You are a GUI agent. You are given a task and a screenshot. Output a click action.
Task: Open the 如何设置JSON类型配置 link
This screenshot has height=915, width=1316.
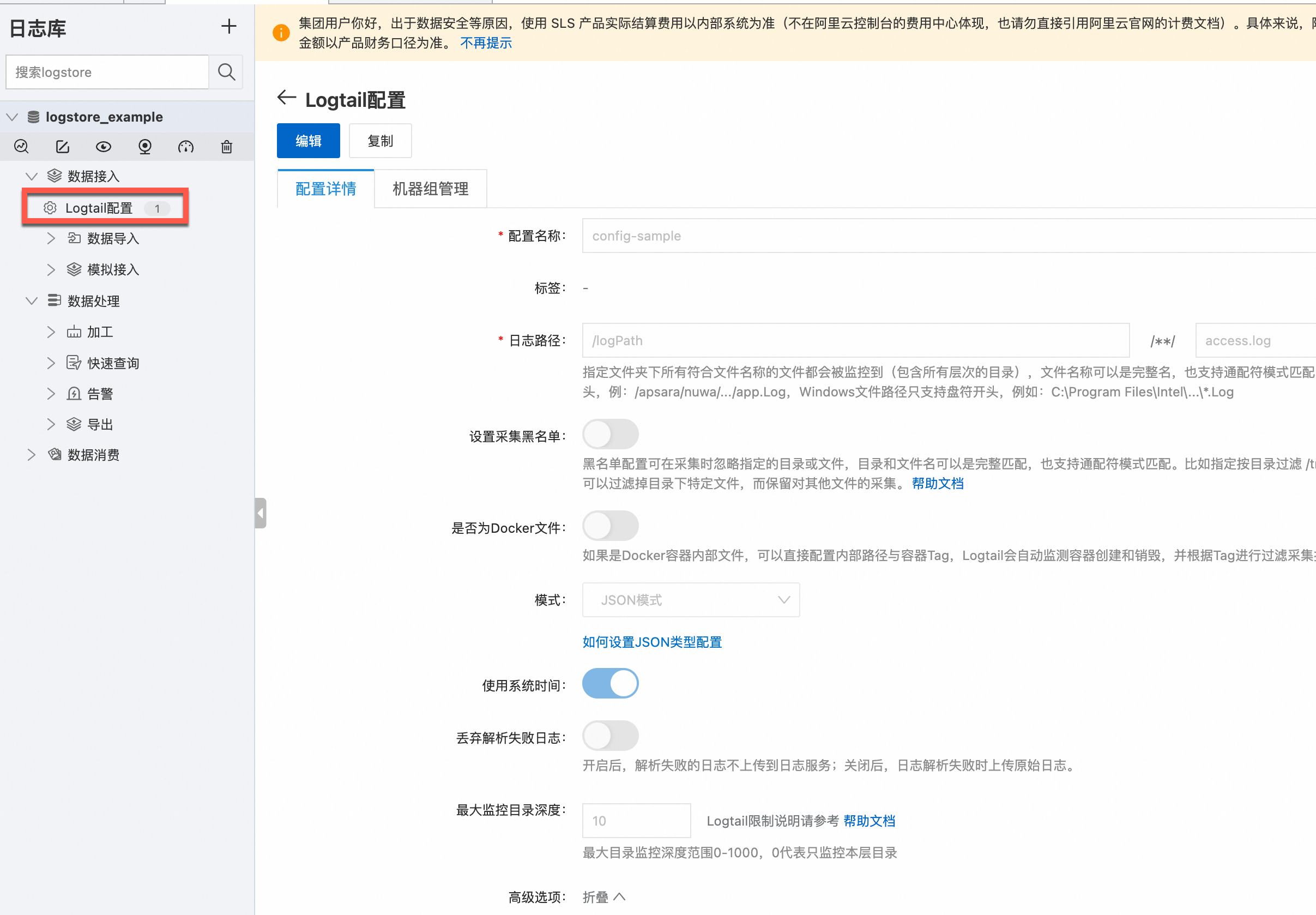pyautogui.click(x=651, y=642)
